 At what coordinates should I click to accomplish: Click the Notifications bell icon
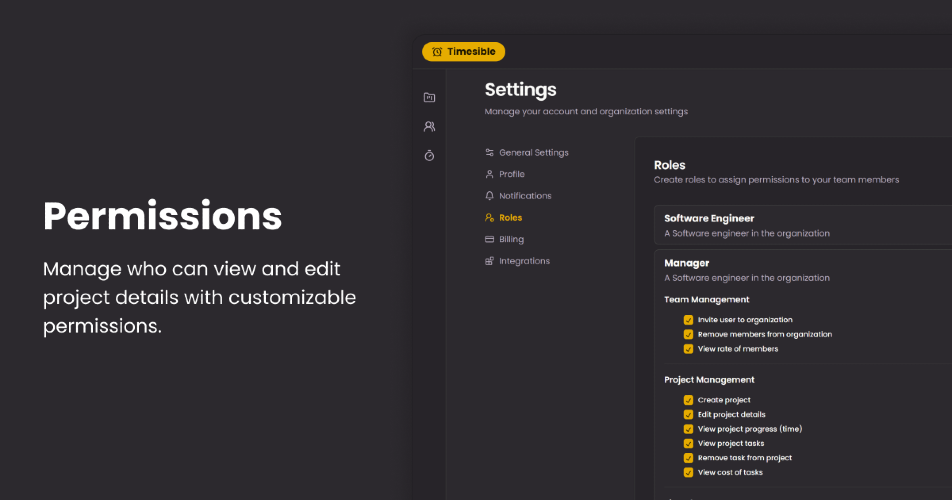click(x=489, y=196)
